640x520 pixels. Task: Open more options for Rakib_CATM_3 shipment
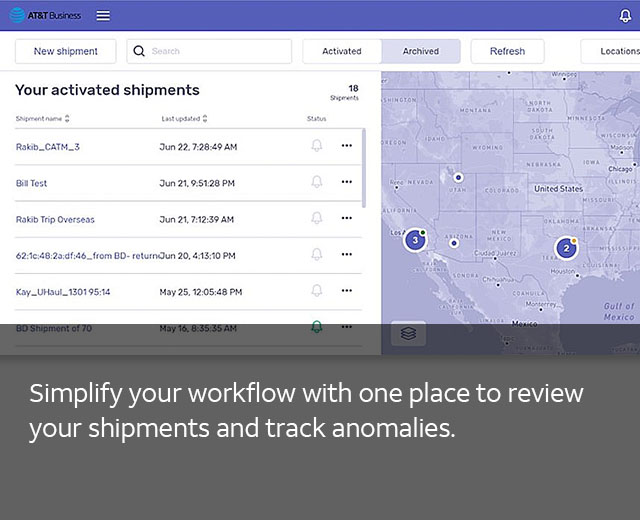point(347,146)
